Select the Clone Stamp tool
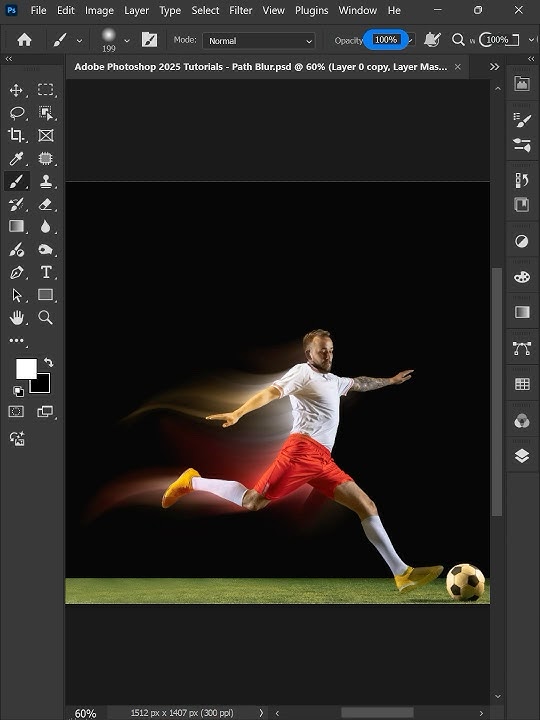 pyautogui.click(x=45, y=181)
